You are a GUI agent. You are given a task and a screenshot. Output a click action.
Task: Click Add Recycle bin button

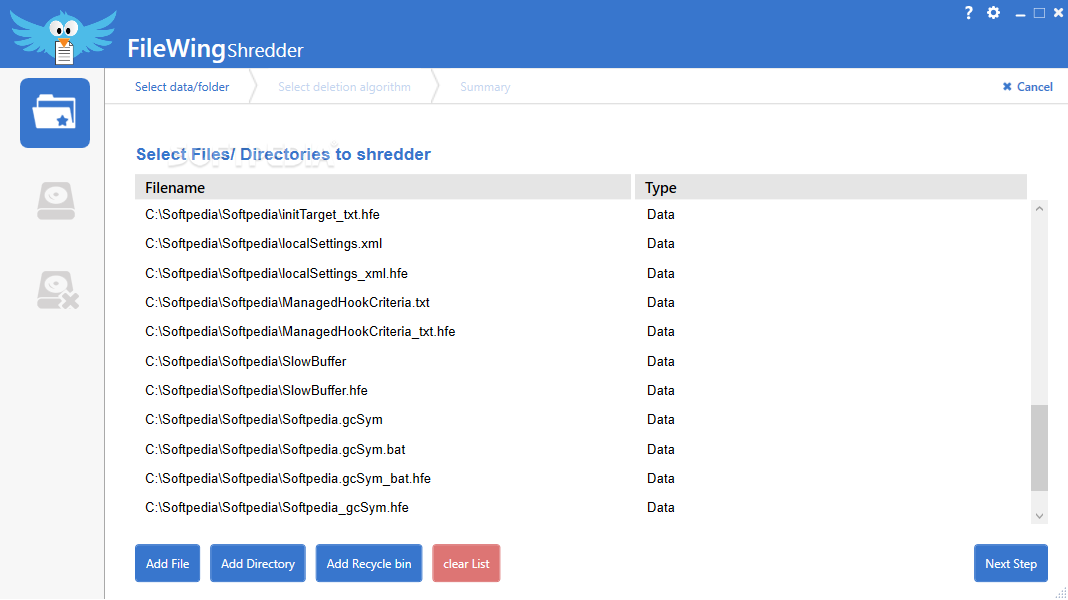pos(368,563)
